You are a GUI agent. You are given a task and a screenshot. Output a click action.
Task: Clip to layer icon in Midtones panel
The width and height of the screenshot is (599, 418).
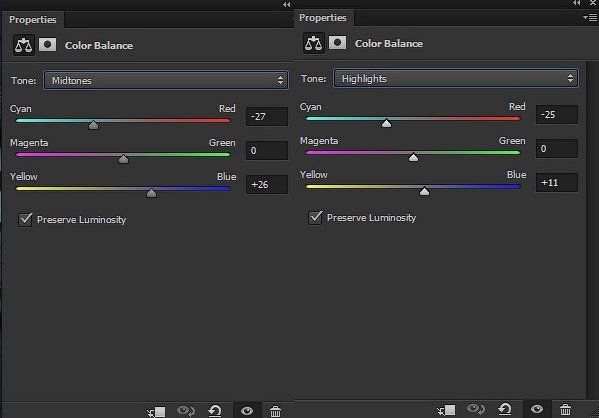click(x=157, y=411)
